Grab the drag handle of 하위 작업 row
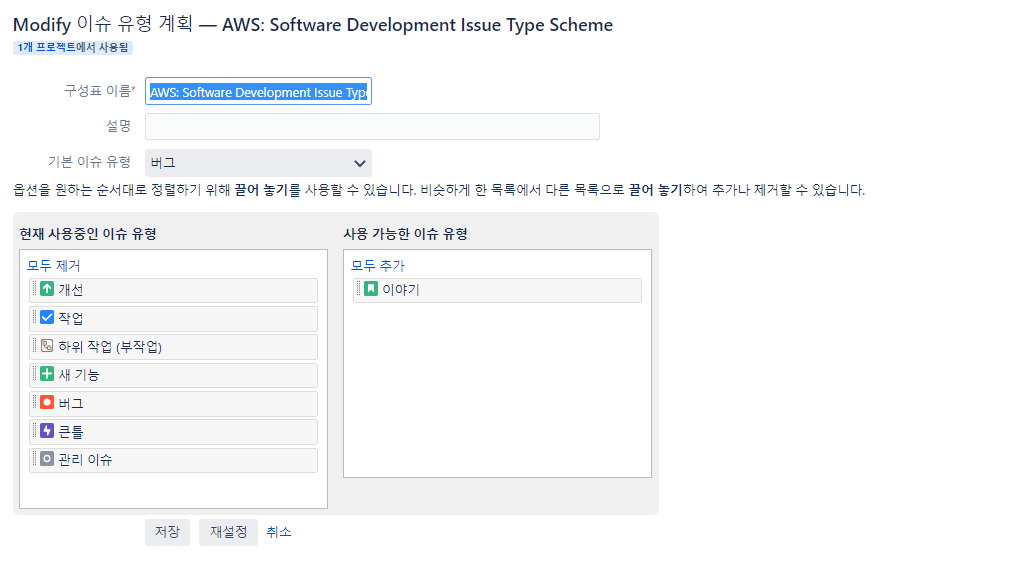The height and width of the screenshot is (565, 1026). (35, 346)
